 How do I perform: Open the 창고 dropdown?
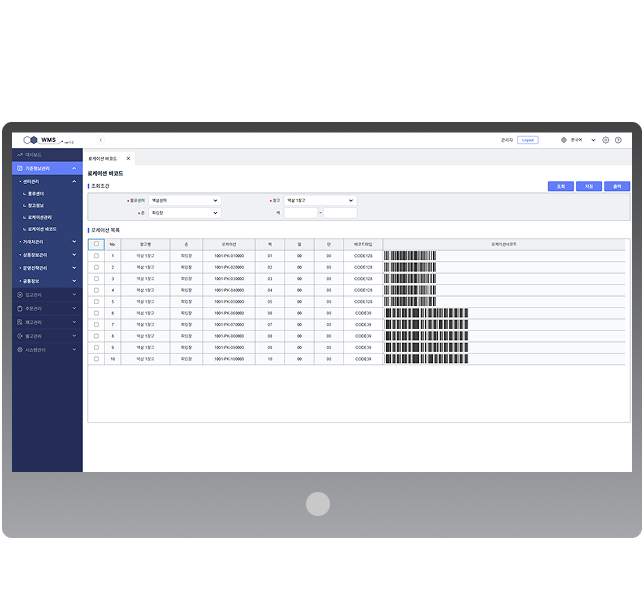[319, 200]
